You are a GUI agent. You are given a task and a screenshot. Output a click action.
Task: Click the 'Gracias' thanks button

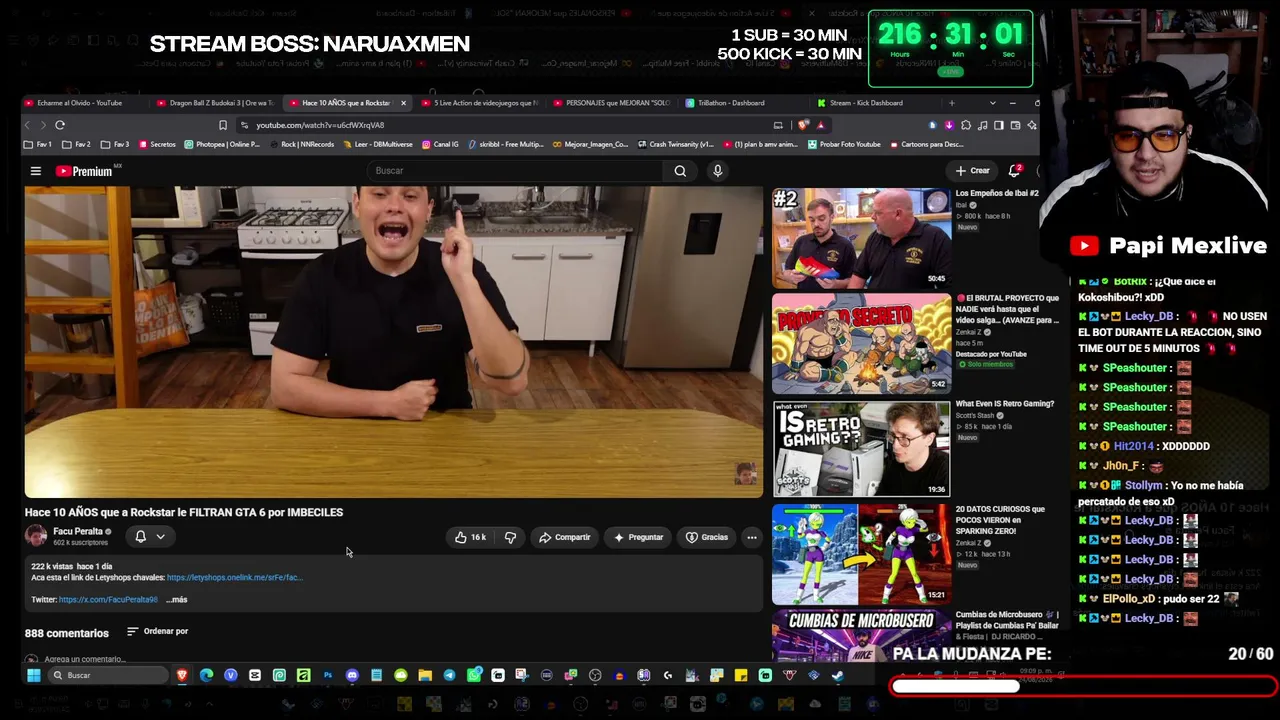[x=707, y=537]
